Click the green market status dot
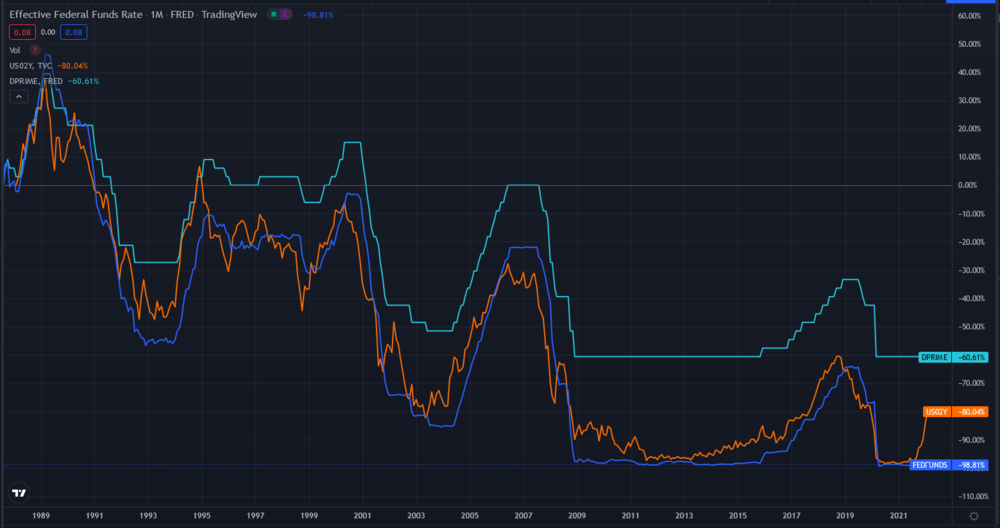Screen dimensions: 1000x528 [x=274, y=16]
